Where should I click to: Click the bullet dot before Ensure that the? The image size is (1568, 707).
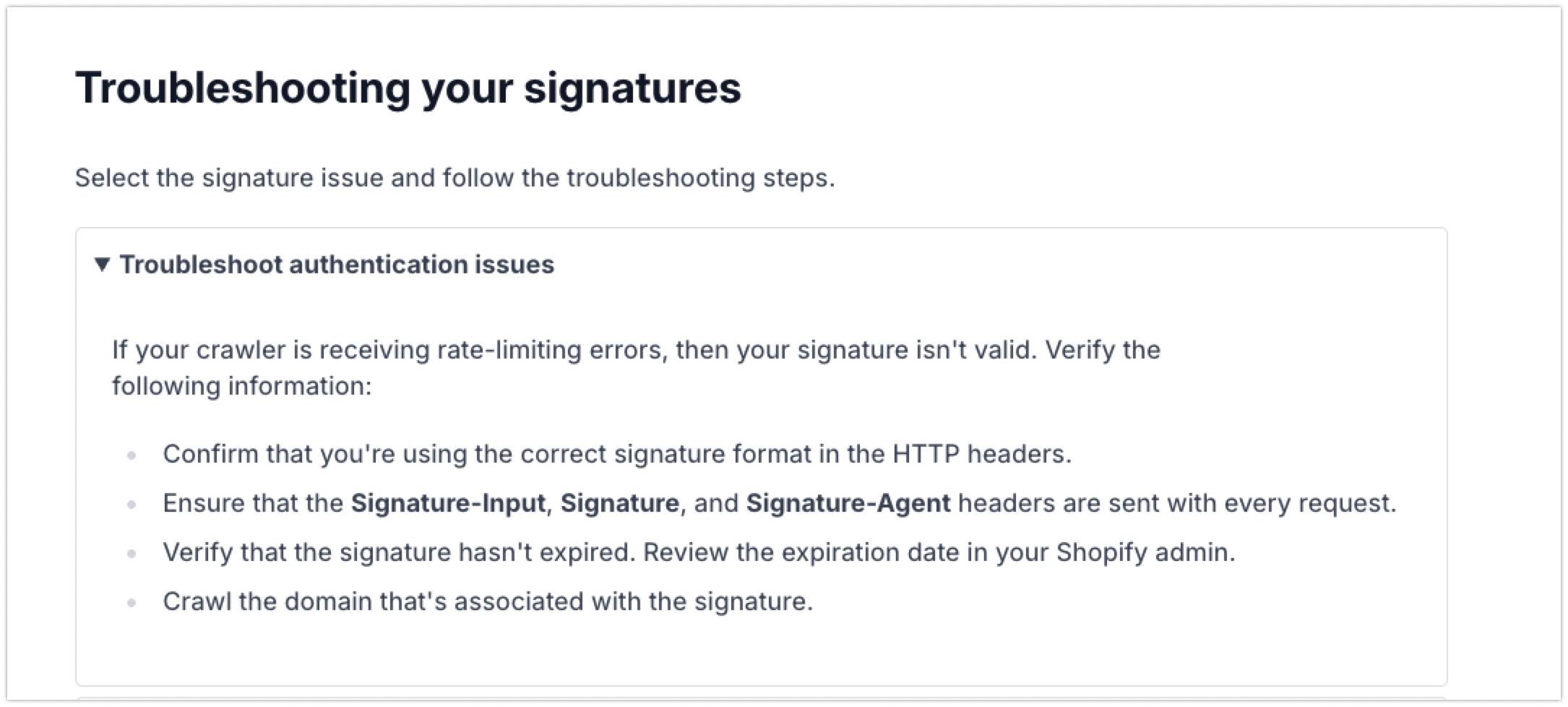pyautogui.click(x=132, y=505)
